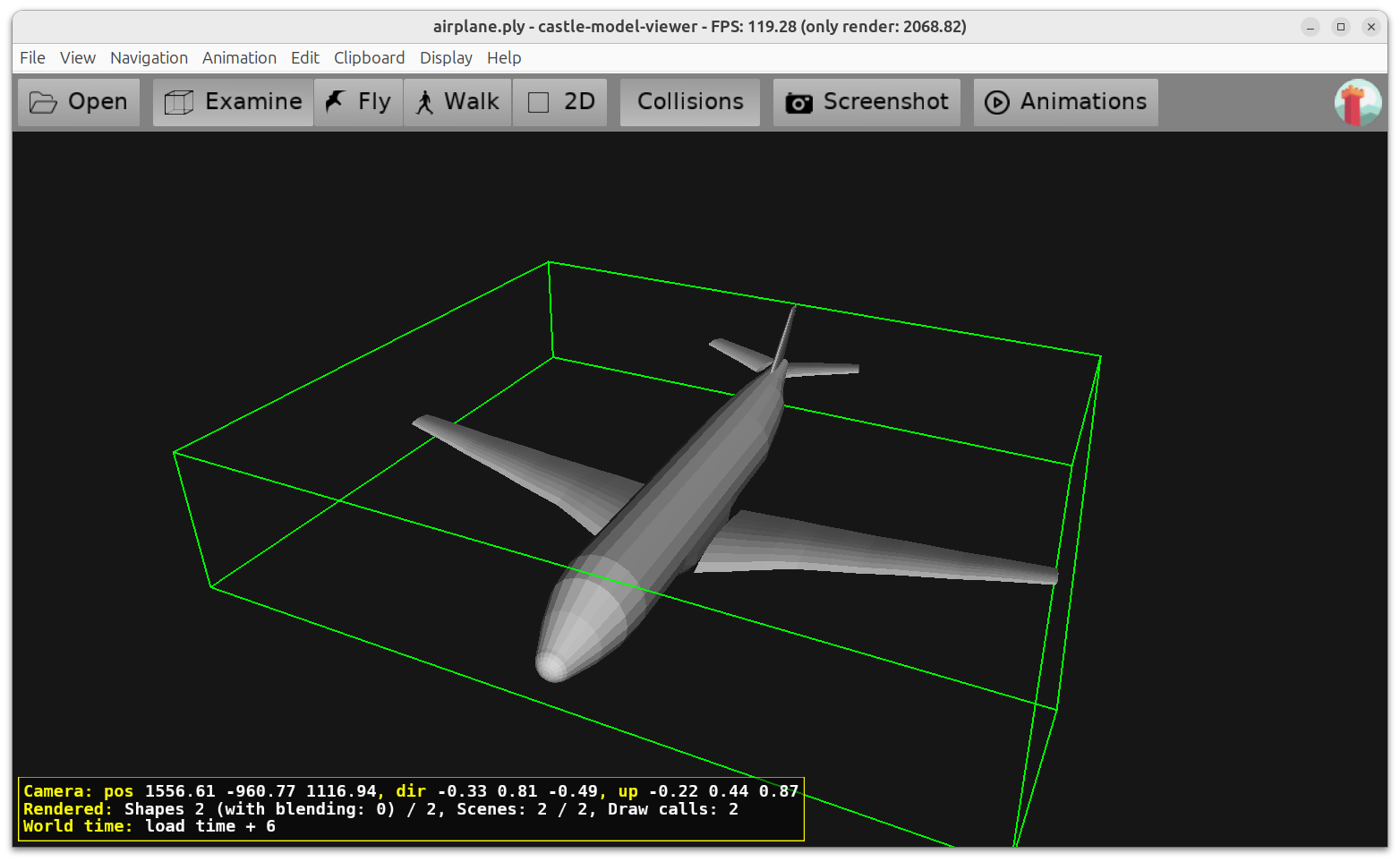Switch to Fly mode bird icon

pyautogui.click(x=336, y=102)
